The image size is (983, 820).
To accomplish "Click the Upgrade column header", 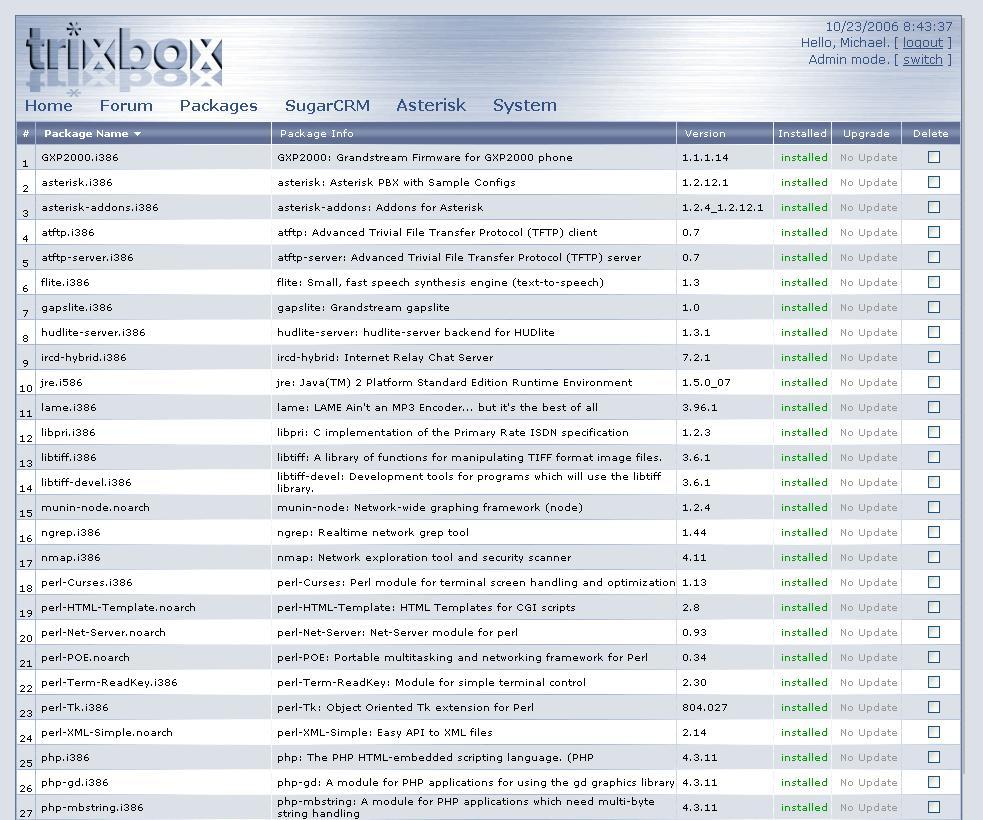I will [865, 133].
